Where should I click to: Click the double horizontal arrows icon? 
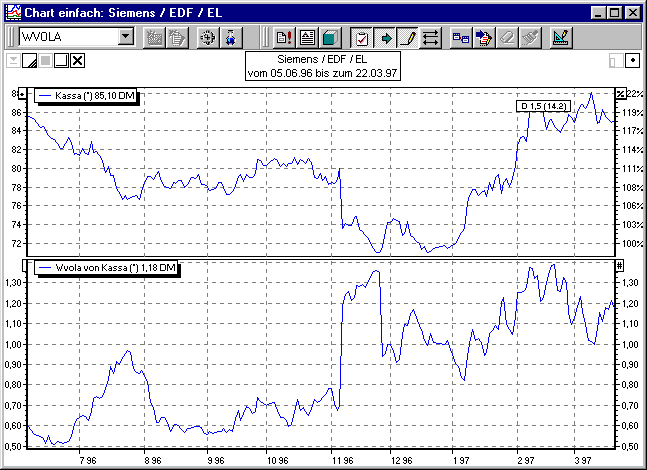pyautogui.click(x=431, y=37)
